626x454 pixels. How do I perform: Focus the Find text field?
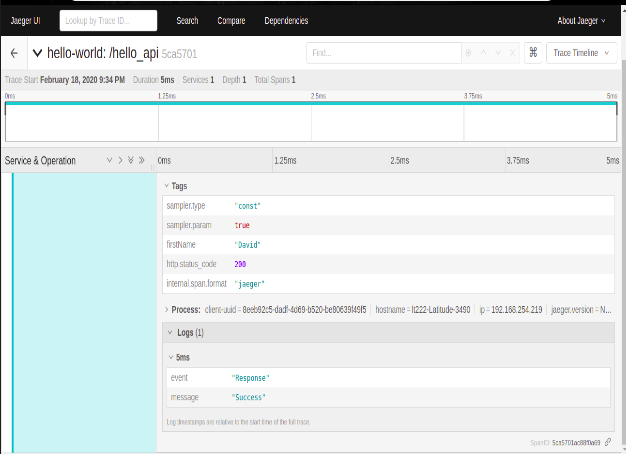(384, 53)
